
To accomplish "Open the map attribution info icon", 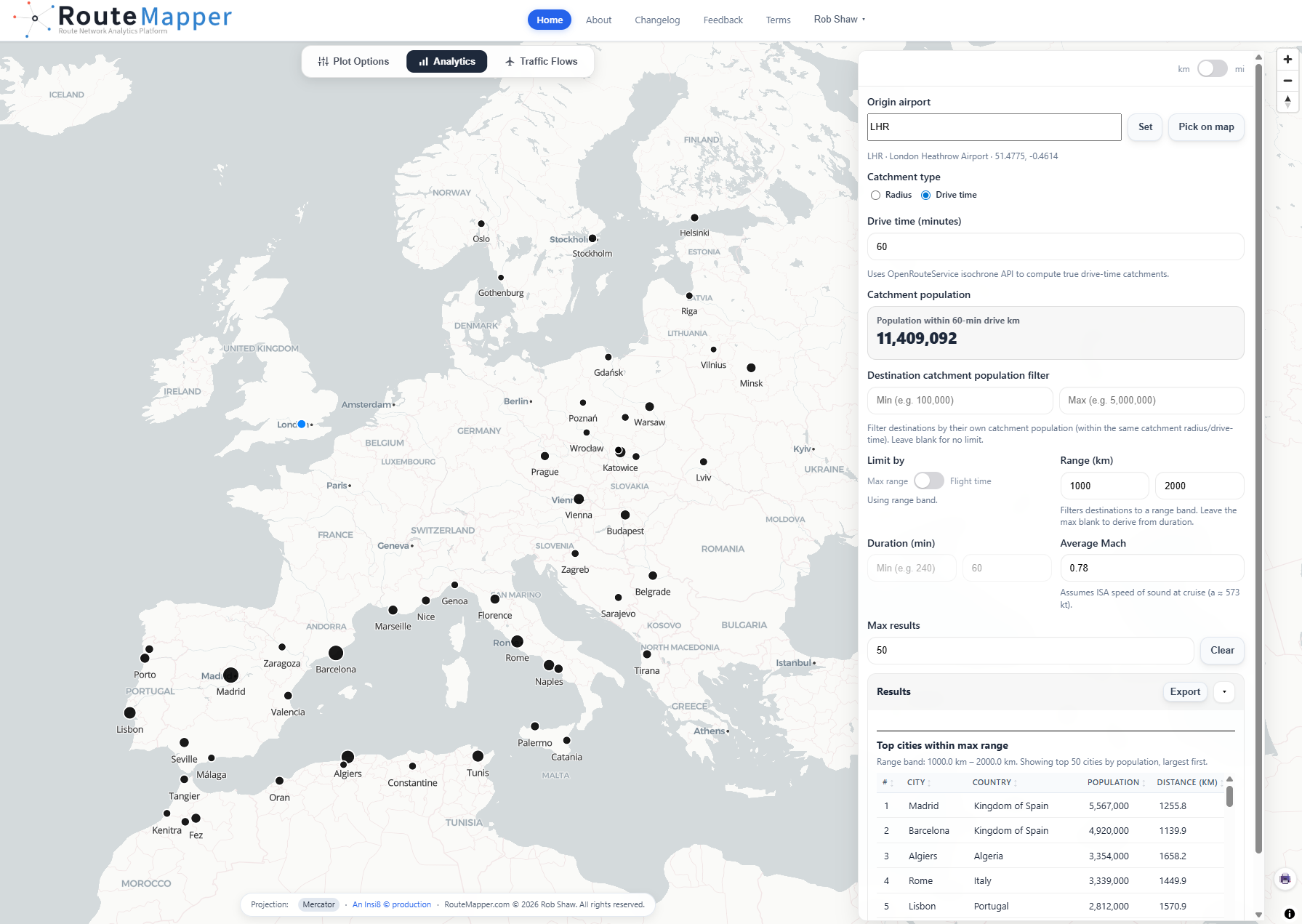I will coord(1289,914).
